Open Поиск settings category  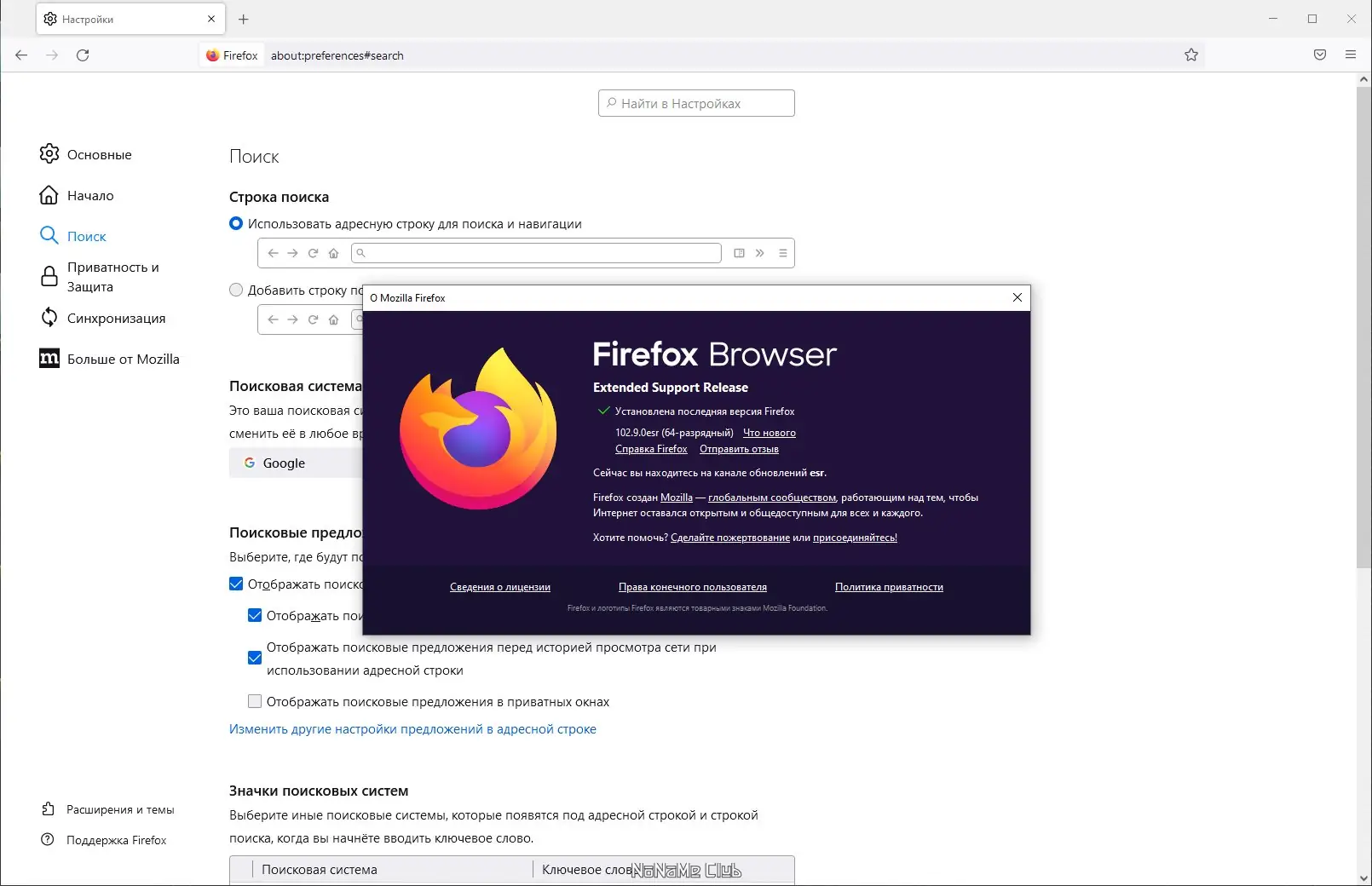(73, 236)
